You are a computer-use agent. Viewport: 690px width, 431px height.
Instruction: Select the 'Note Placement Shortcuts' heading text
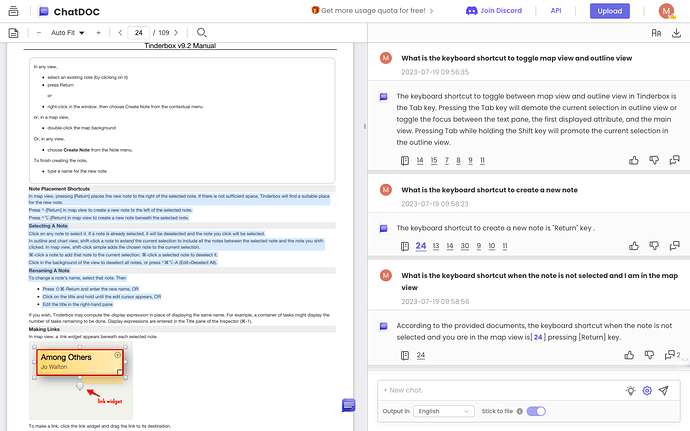click(59, 189)
